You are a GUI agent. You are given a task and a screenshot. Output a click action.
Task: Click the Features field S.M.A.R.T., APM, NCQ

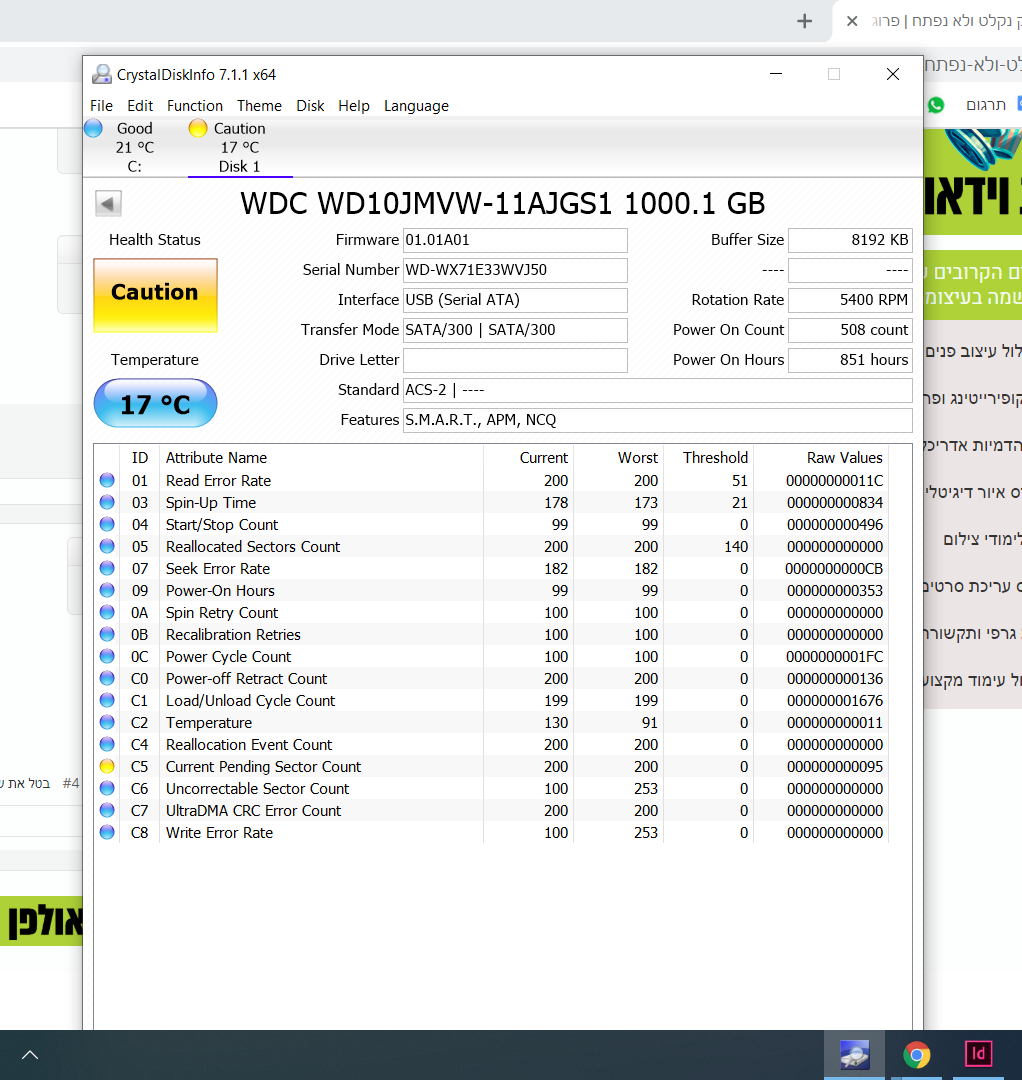pyautogui.click(x=658, y=420)
